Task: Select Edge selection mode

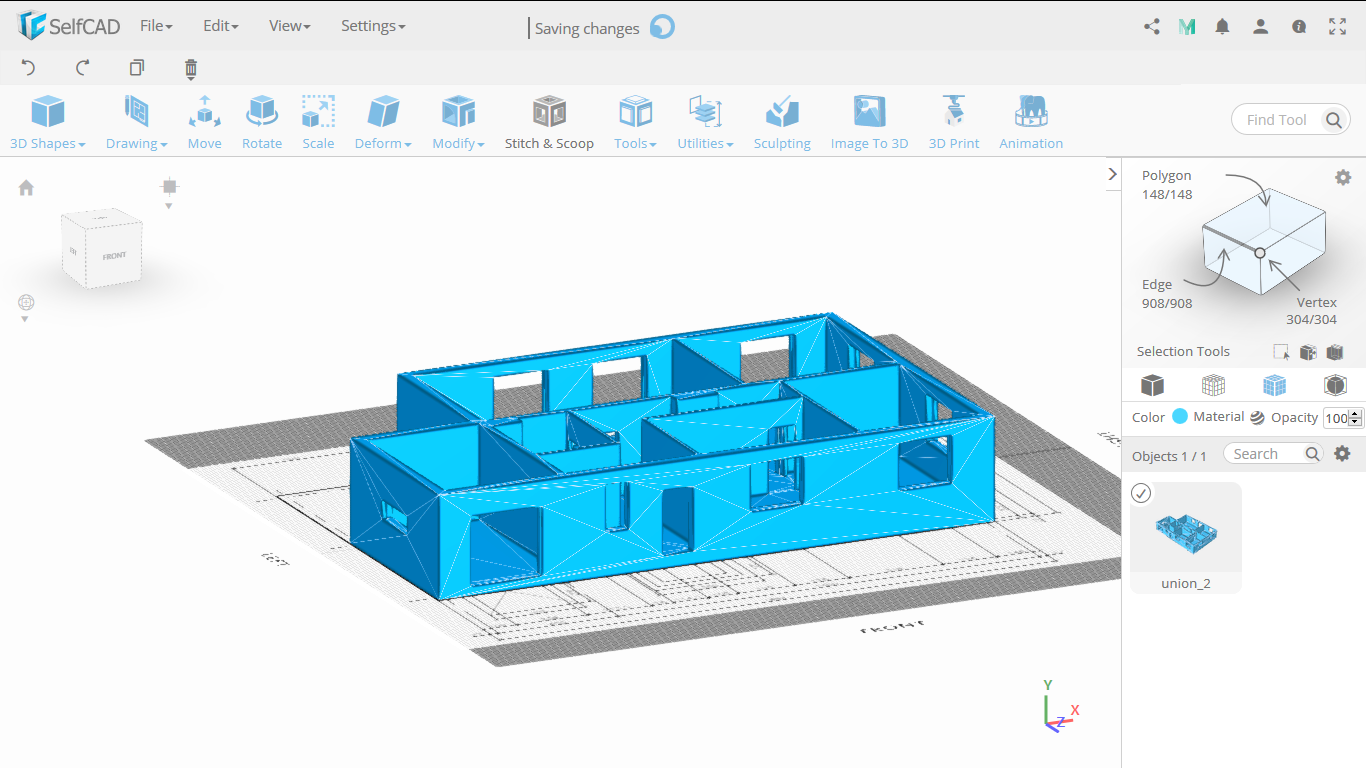Action: click(x=1166, y=294)
